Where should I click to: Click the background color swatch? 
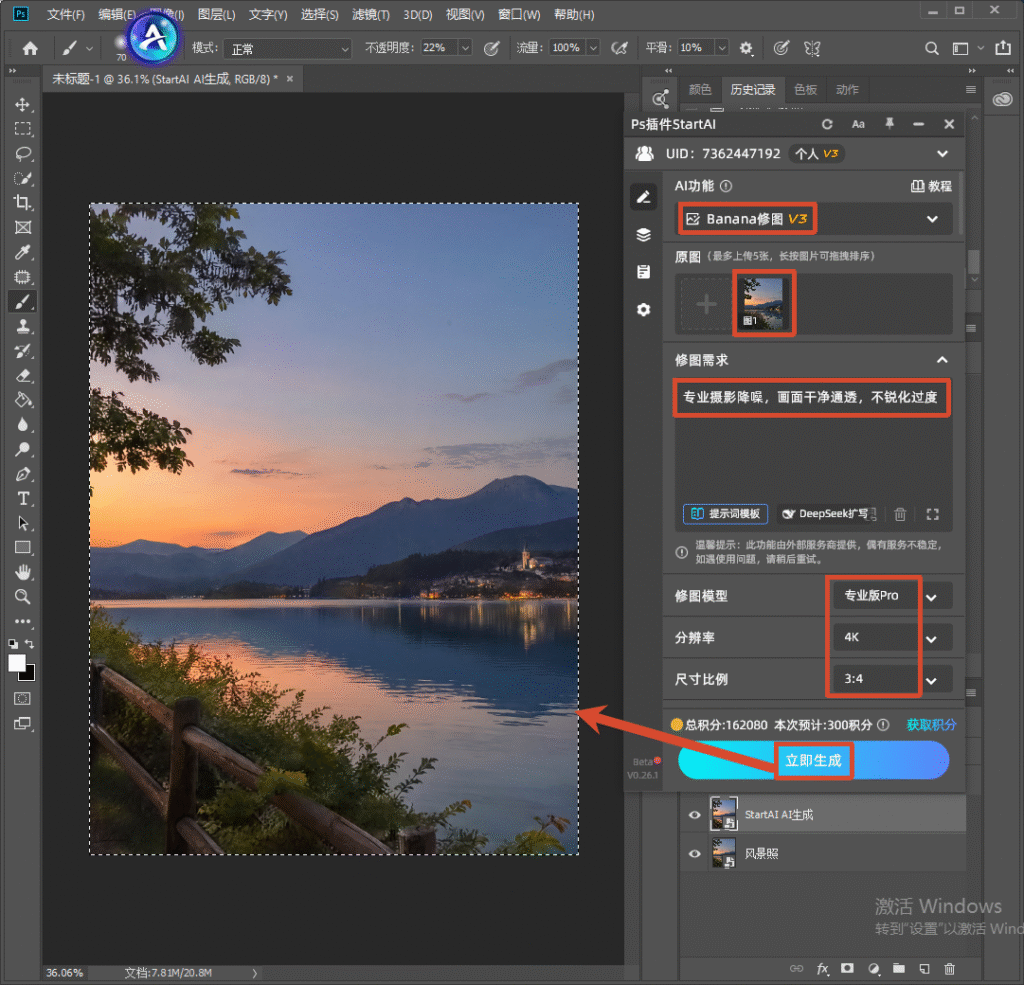29,673
